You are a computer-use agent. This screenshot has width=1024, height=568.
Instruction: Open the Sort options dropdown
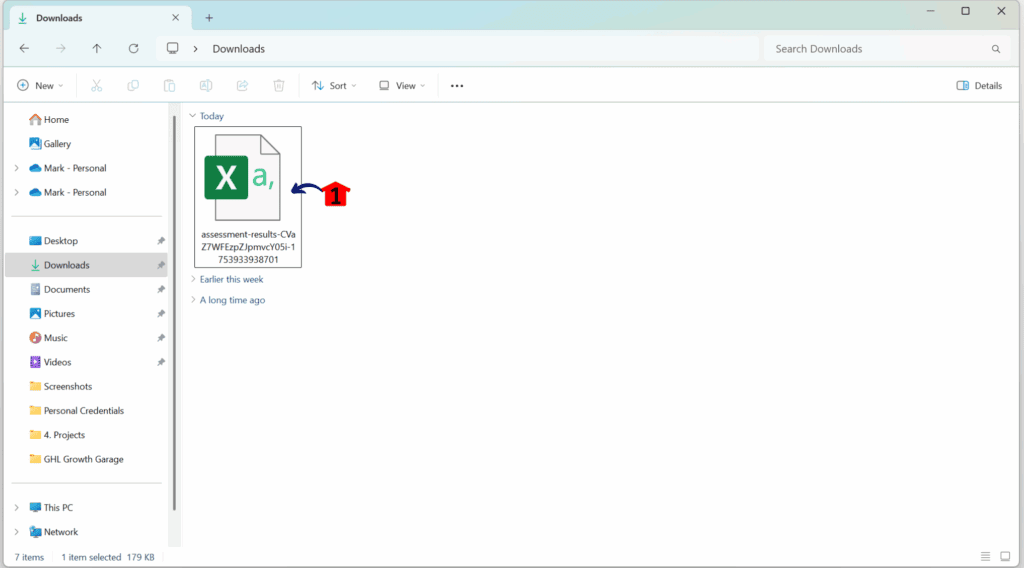point(334,86)
